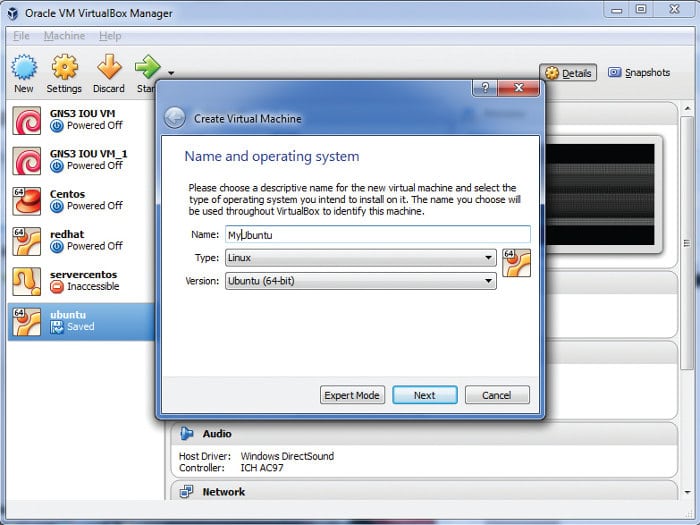Click the Discard arrow toolbar icon
The image size is (700, 525).
pyautogui.click(x=109, y=67)
